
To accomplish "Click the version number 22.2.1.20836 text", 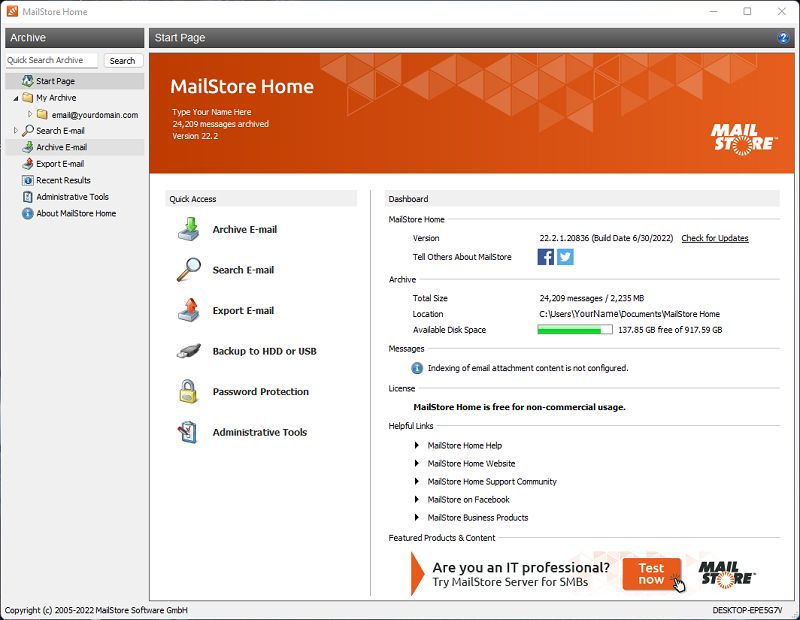I will [x=564, y=238].
